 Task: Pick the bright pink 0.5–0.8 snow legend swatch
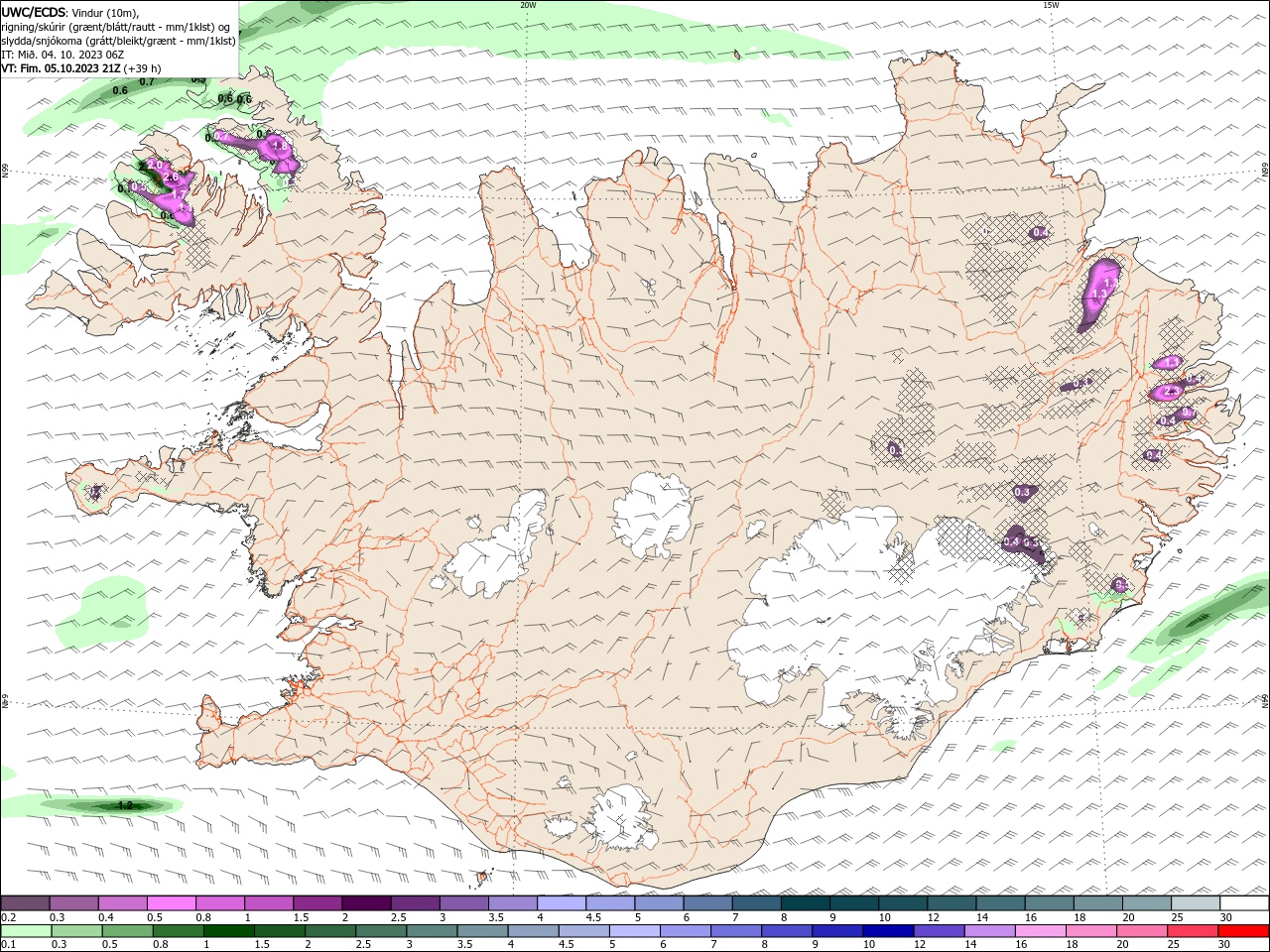point(171,903)
